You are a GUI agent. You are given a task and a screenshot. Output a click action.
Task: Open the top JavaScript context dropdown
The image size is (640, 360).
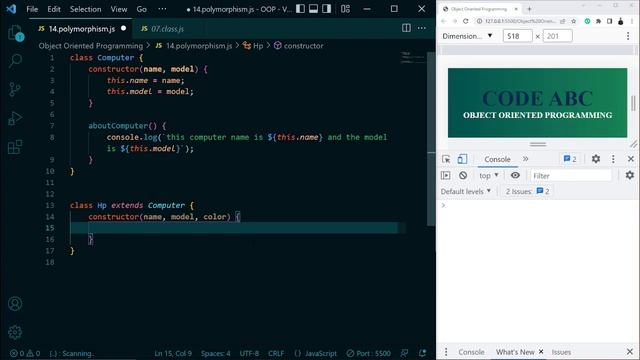(489, 176)
